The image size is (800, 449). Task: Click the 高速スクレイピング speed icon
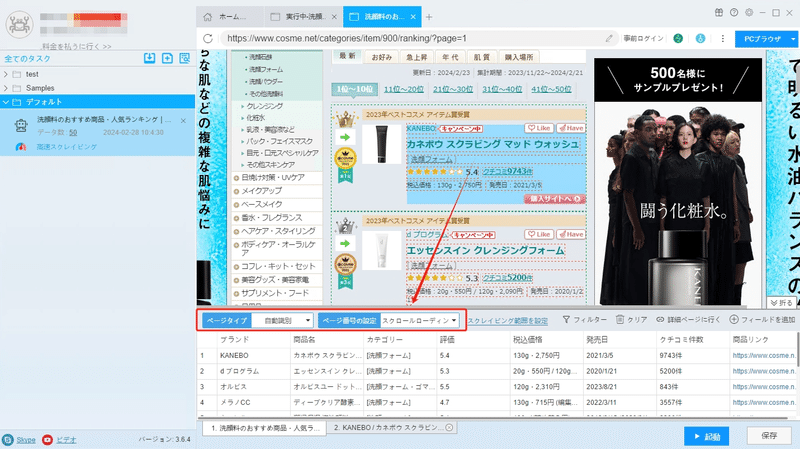(21, 147)
